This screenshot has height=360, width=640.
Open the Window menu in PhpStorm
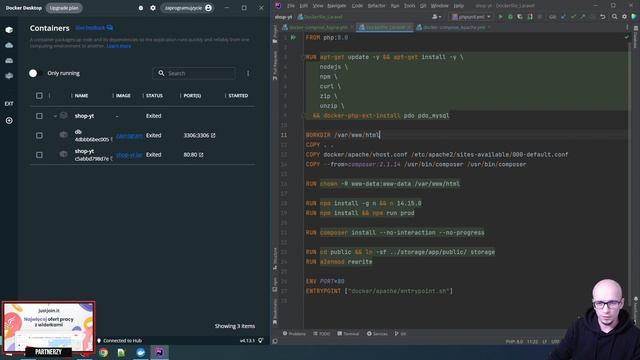click(x=440, y=6)
